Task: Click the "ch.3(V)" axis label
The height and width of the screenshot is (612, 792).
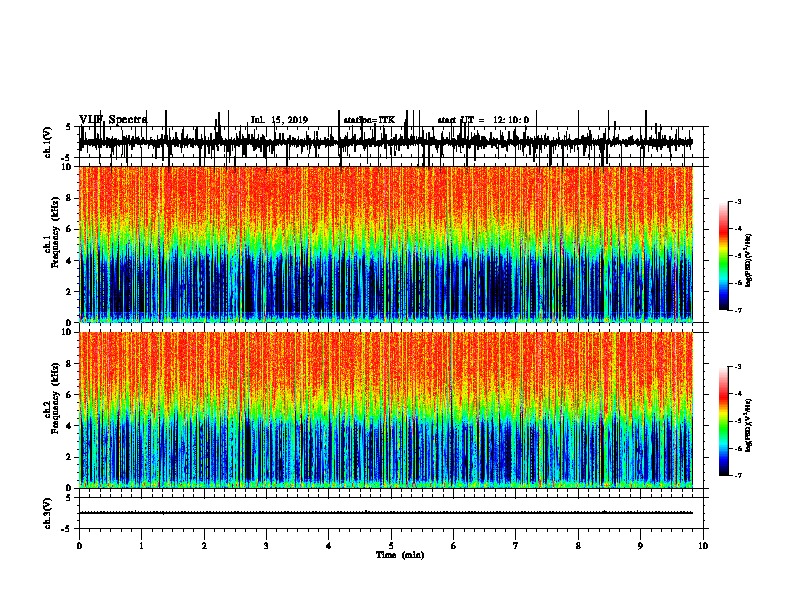Action: pos(48,513)
